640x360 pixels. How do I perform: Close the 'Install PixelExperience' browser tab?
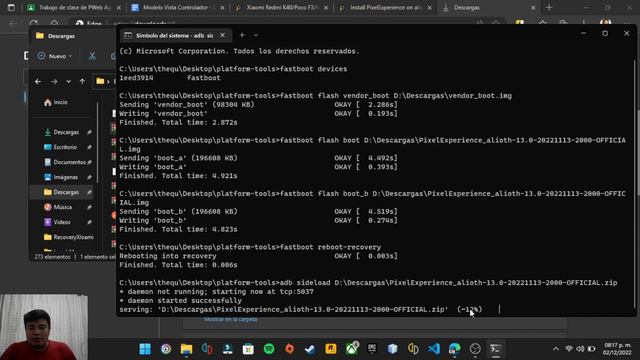[429, 8]
